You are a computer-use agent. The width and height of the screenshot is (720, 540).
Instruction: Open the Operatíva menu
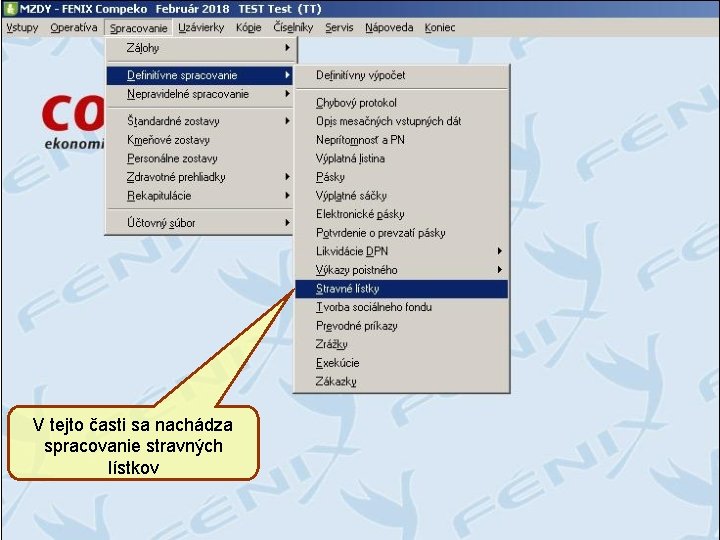73,28
